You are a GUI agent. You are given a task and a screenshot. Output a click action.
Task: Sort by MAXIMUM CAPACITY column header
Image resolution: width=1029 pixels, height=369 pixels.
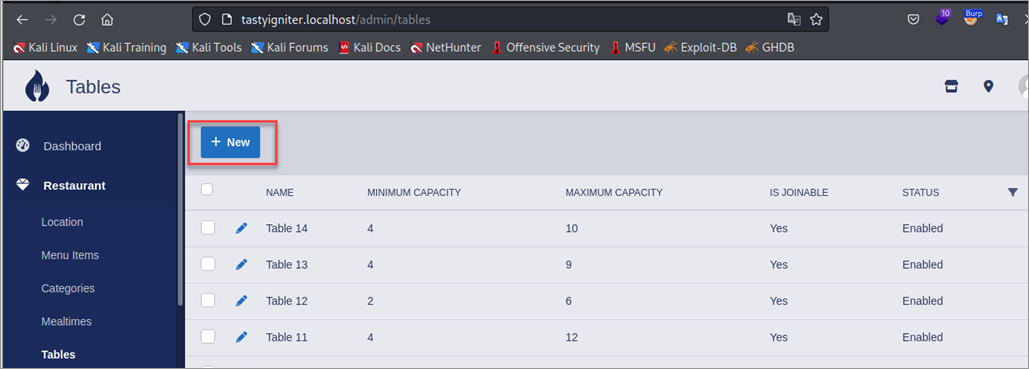tap(614, 192)
